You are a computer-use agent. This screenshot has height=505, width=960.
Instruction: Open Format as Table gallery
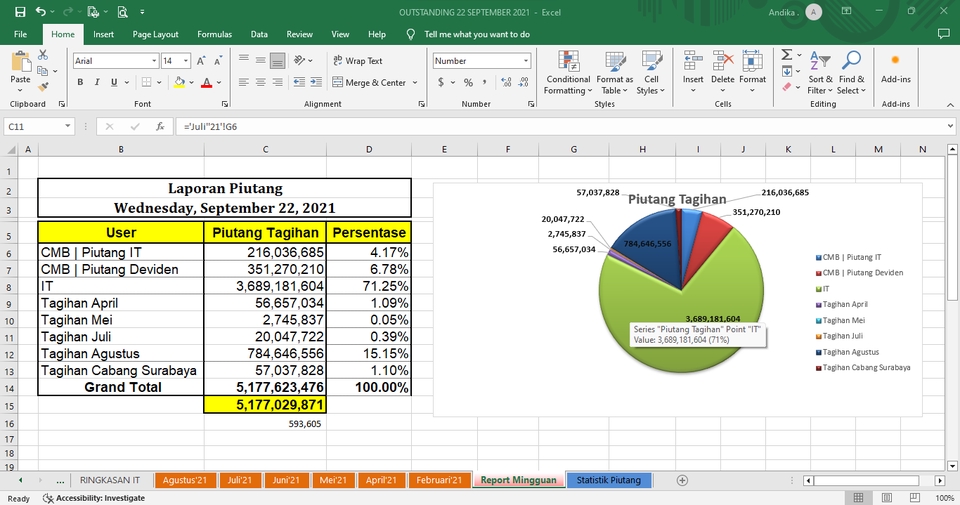point(615,73)
